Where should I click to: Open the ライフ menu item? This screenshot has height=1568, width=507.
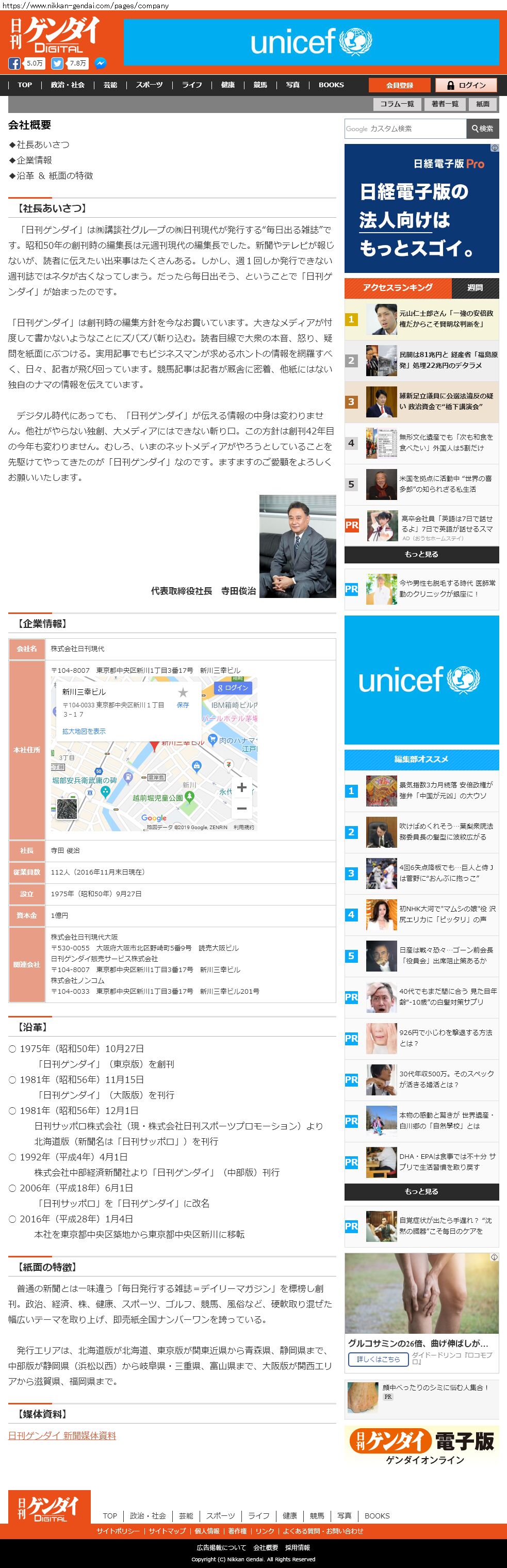point(192,85)
